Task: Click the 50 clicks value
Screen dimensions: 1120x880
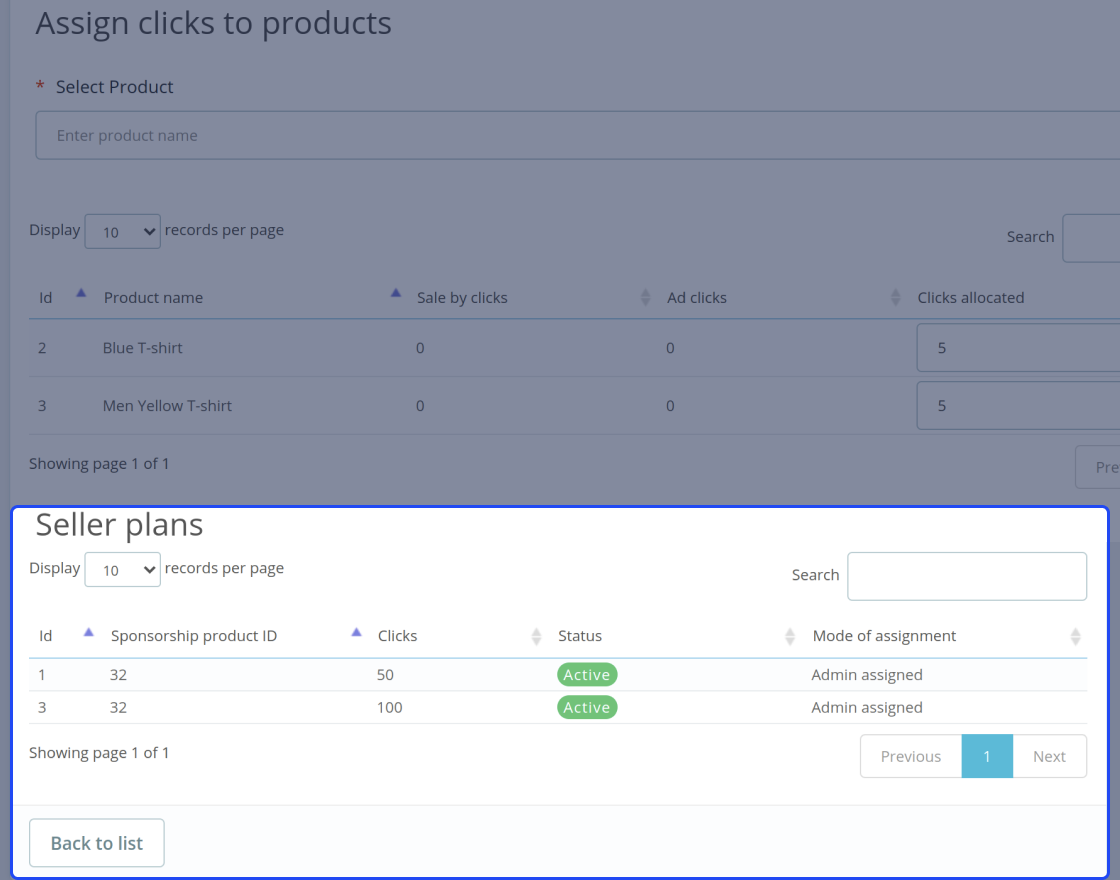Action: coord(385,674)
